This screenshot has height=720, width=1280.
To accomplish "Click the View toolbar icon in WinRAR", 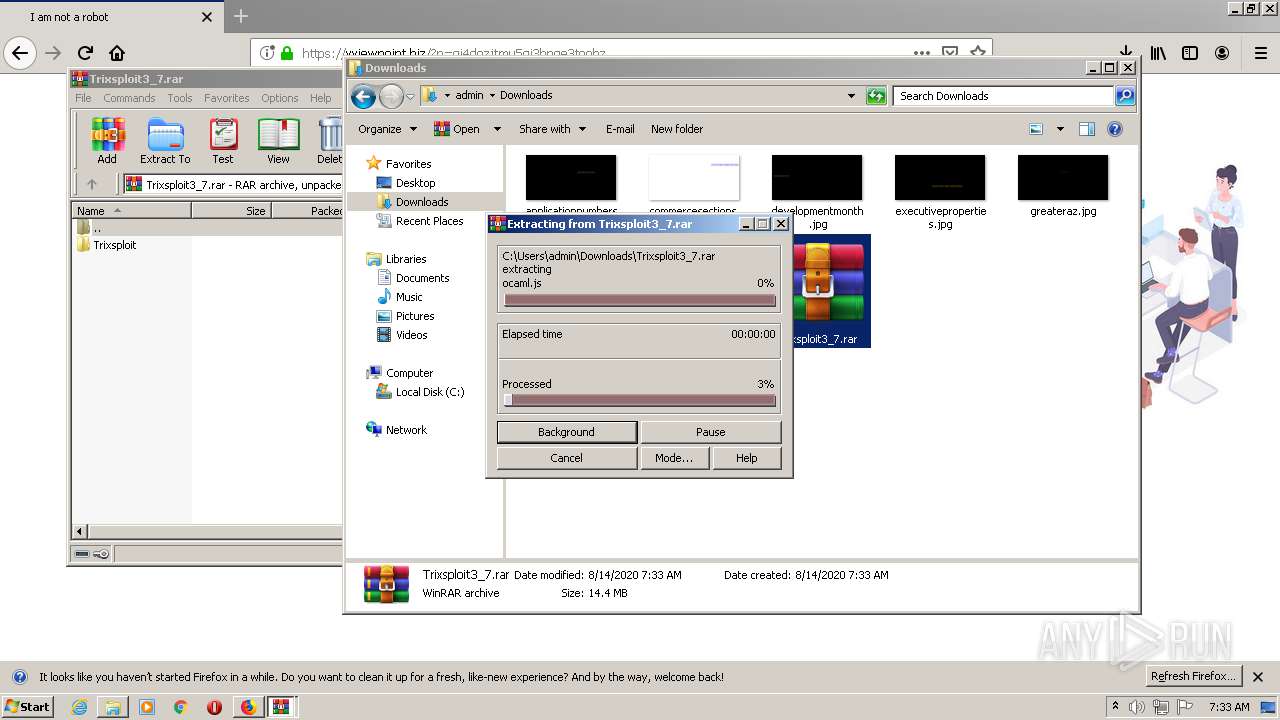I will pos(278,141).
